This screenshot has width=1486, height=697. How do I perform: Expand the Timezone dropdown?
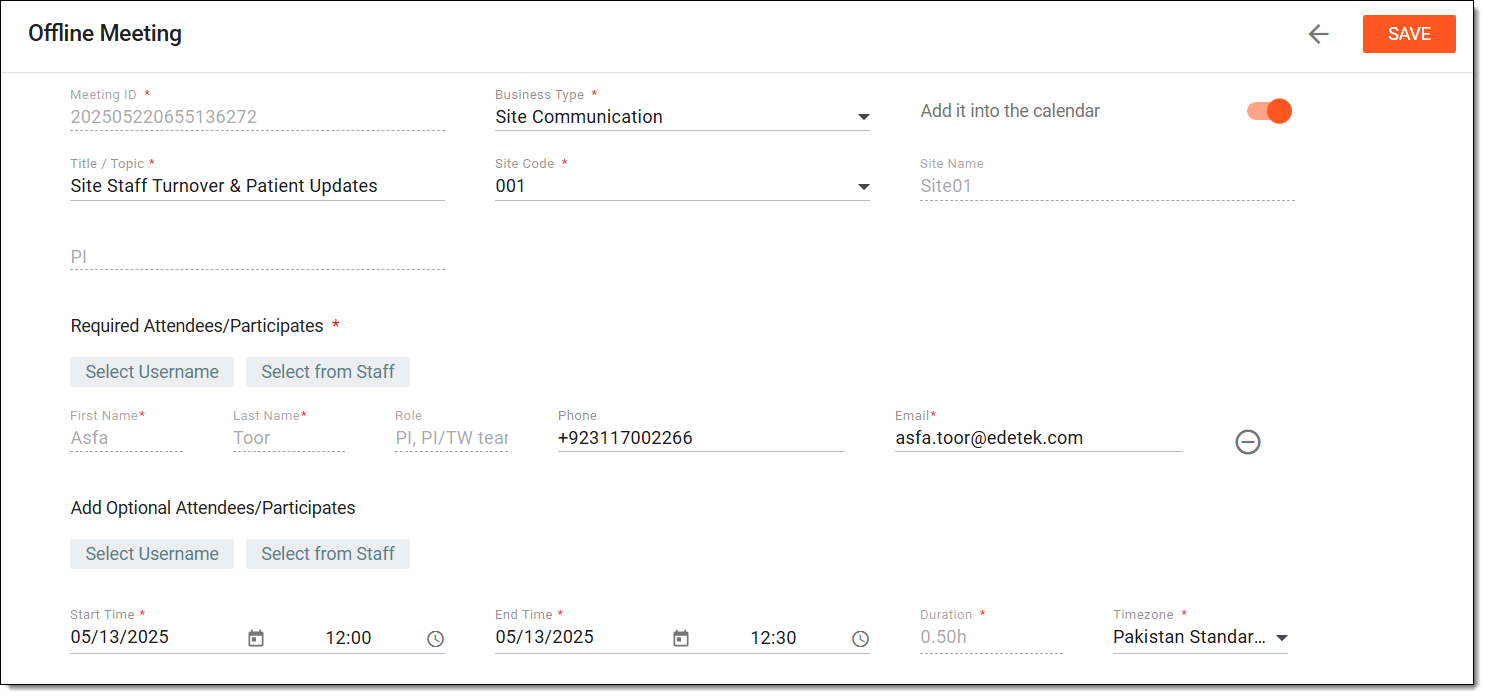(x=1200, y=637)
